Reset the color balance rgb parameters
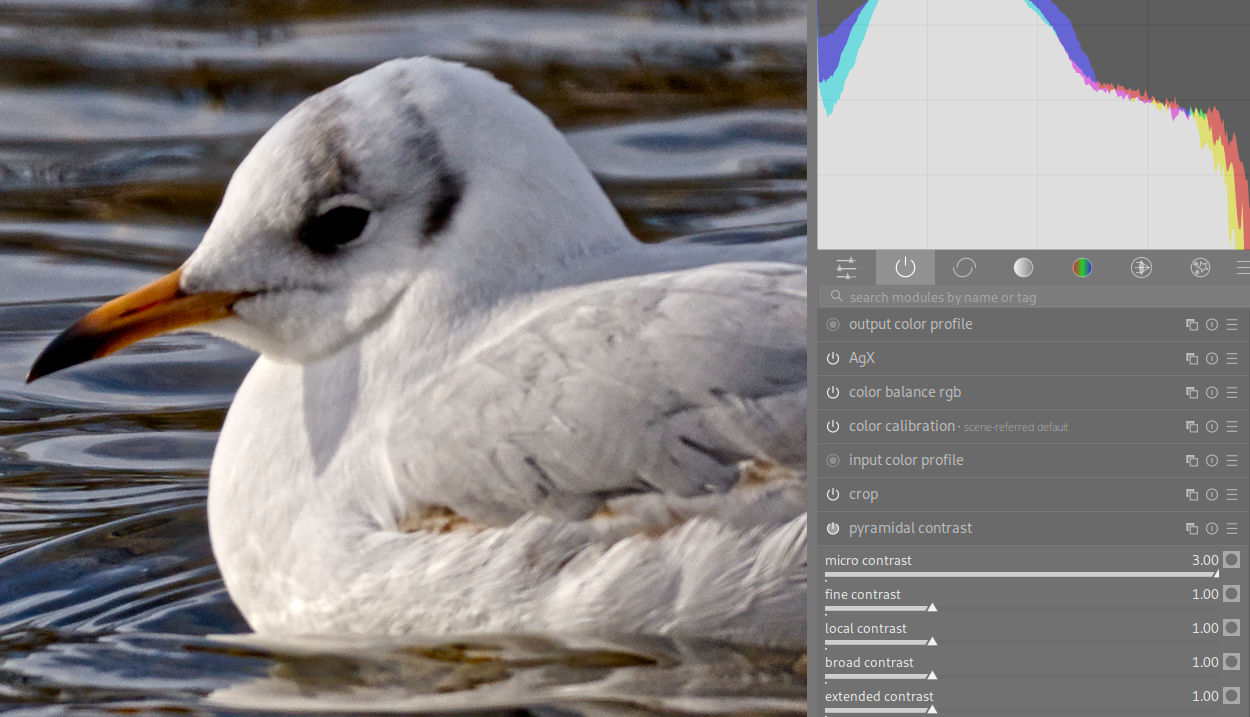 click(x=1212, y=393)
